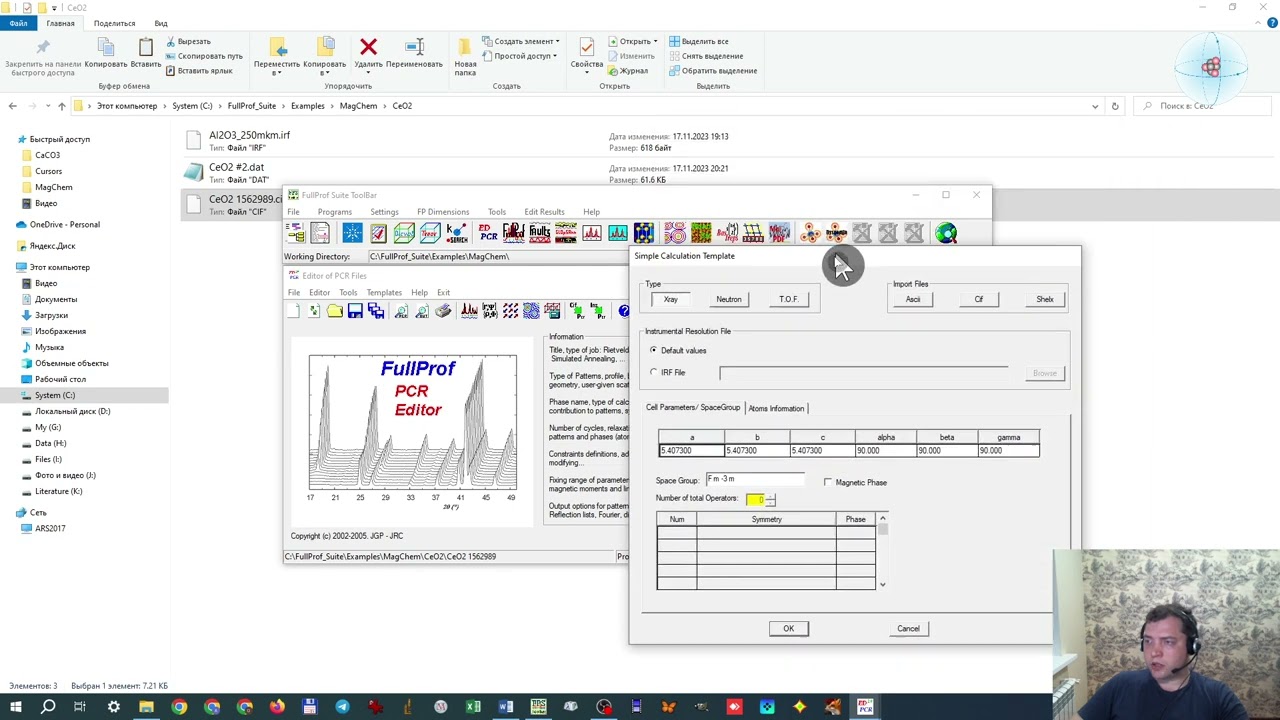Viewport: 1280px width, 720px height.
Task: Select Default values radio button
Action: 653,350
